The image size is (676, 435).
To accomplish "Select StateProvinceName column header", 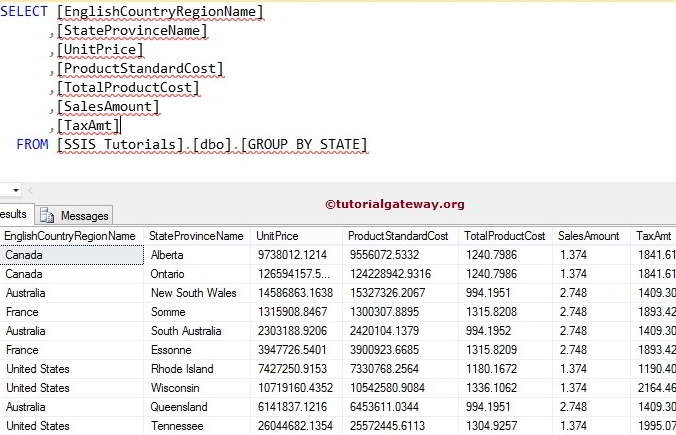I will click(196, 236).
